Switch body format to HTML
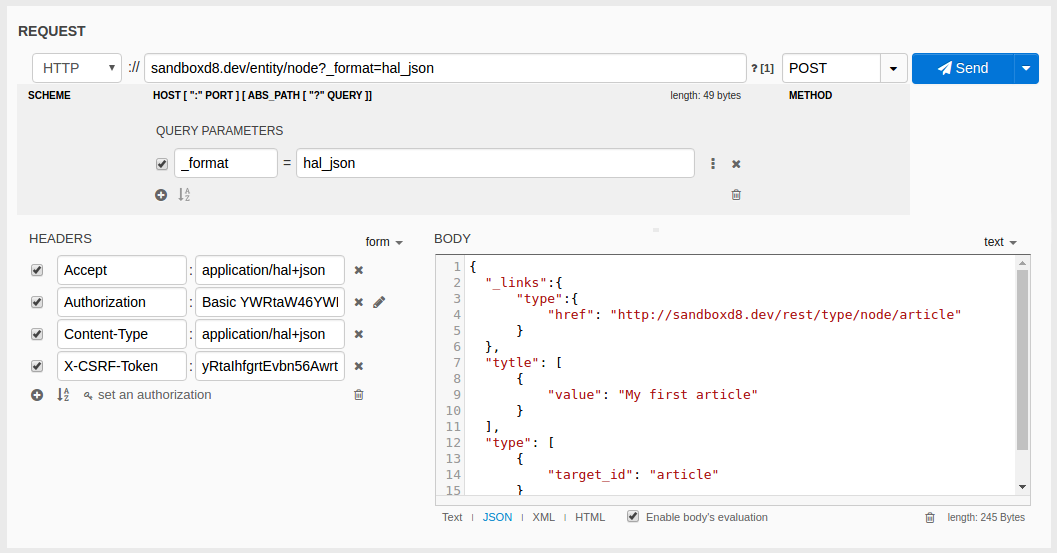 pos(590,518)
